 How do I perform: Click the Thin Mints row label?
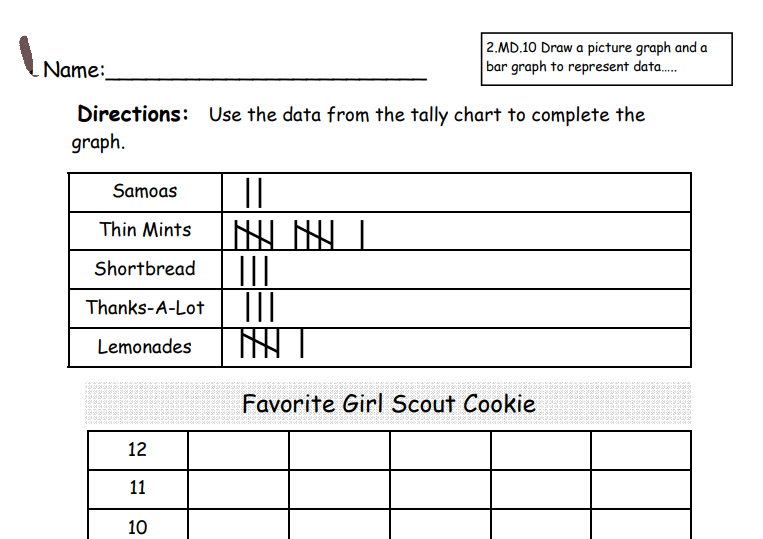click(145, 230)
